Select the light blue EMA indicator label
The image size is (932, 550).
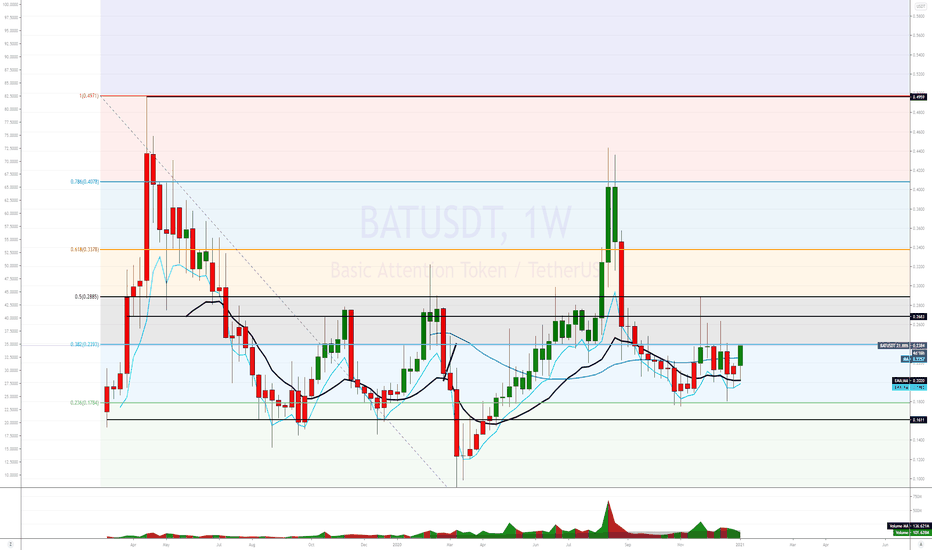click(909, 387)
